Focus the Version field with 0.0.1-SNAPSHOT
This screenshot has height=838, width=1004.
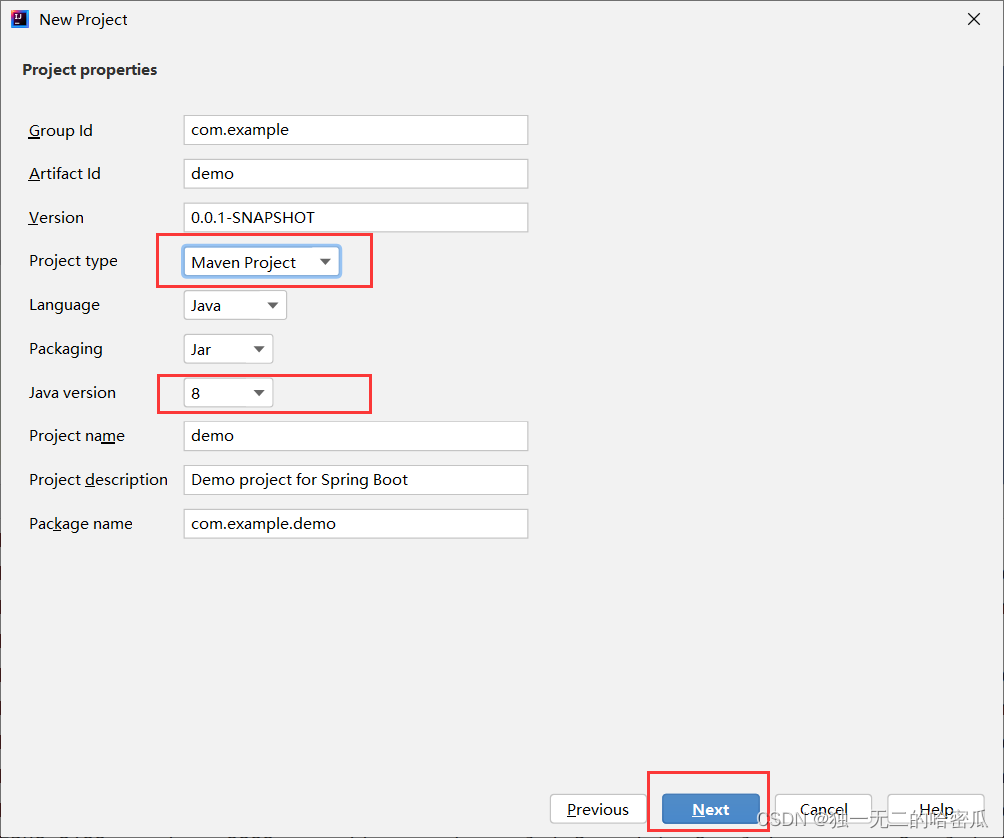tap(355, 218)
